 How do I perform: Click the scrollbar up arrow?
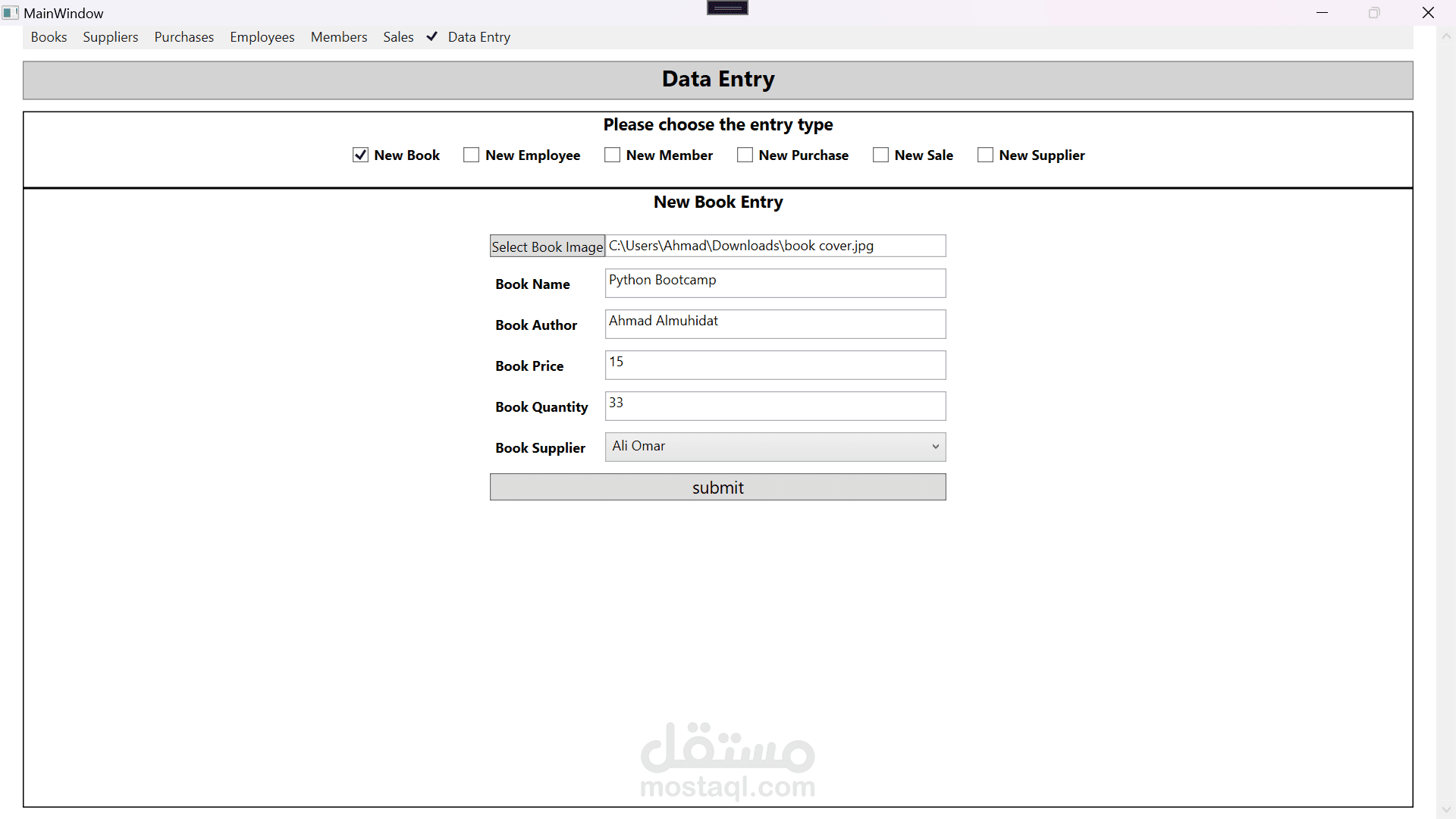coord(1445,36)
